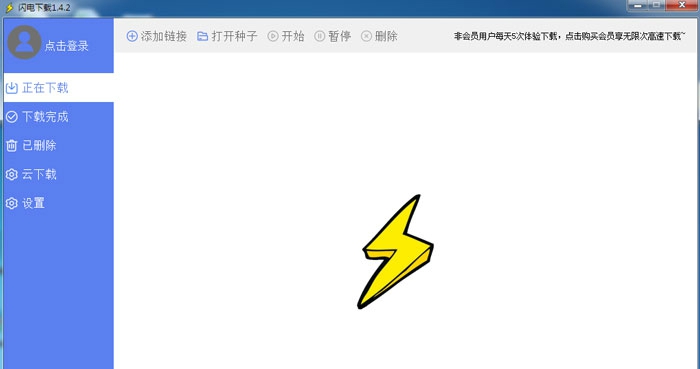Viewport: 700px width, 369px height.
Task: Click the 删除 circle-x icon
Action: tap(366, 36)
